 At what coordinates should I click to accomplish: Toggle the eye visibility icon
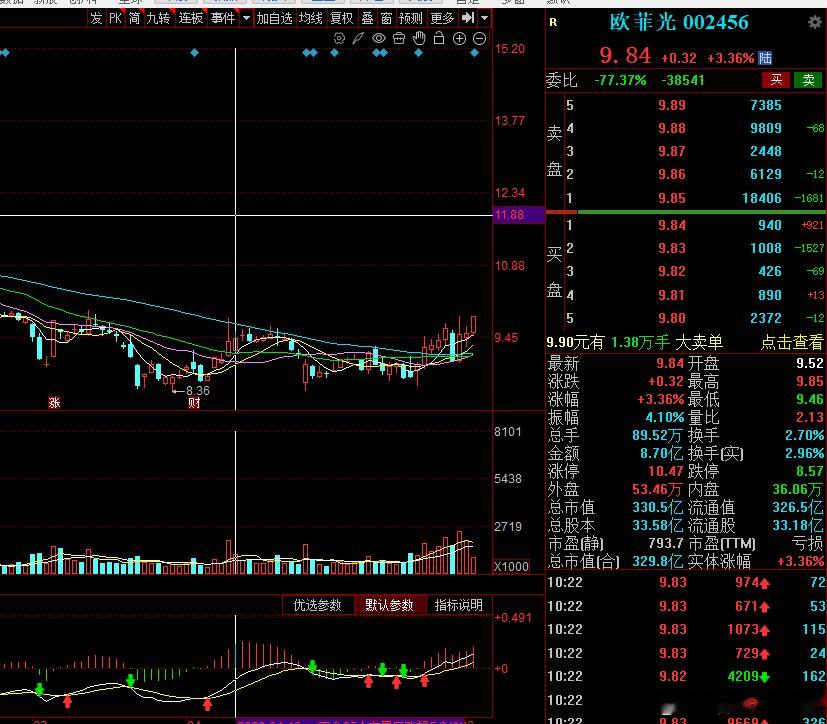(379, 38)
